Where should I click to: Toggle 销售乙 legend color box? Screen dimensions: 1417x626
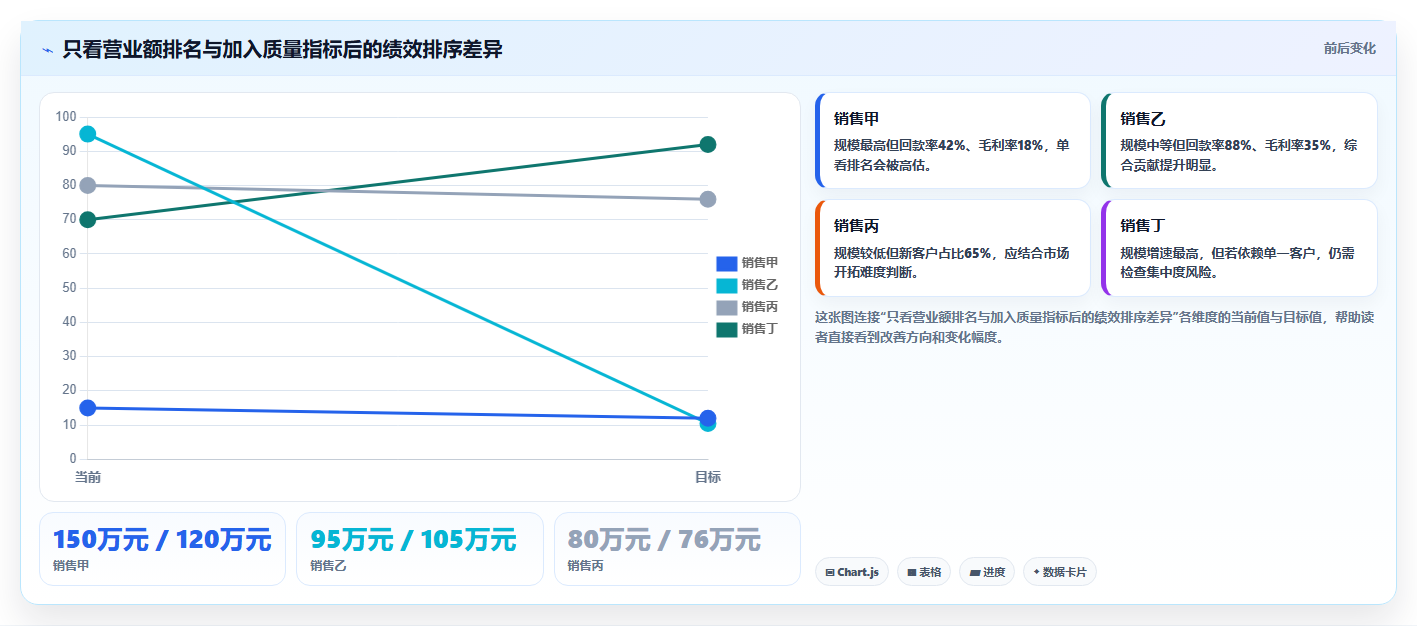pos(727,285)
